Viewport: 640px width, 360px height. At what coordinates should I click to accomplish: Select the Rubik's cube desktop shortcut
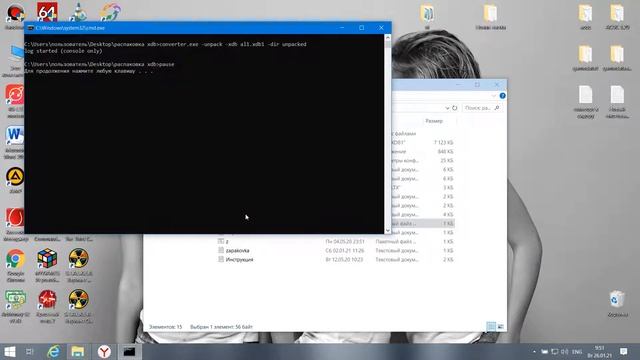point(47,265)
